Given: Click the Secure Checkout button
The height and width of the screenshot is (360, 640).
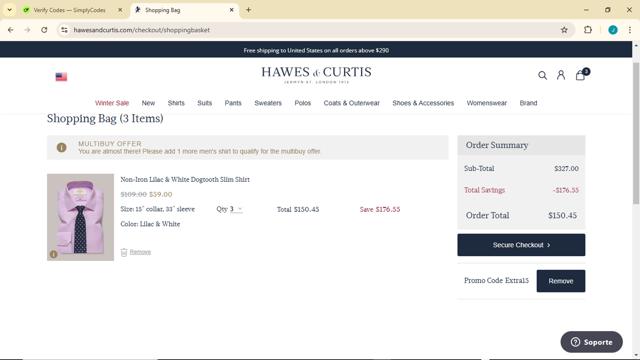Looking at the screenshot, I should (x=521, y=245).
